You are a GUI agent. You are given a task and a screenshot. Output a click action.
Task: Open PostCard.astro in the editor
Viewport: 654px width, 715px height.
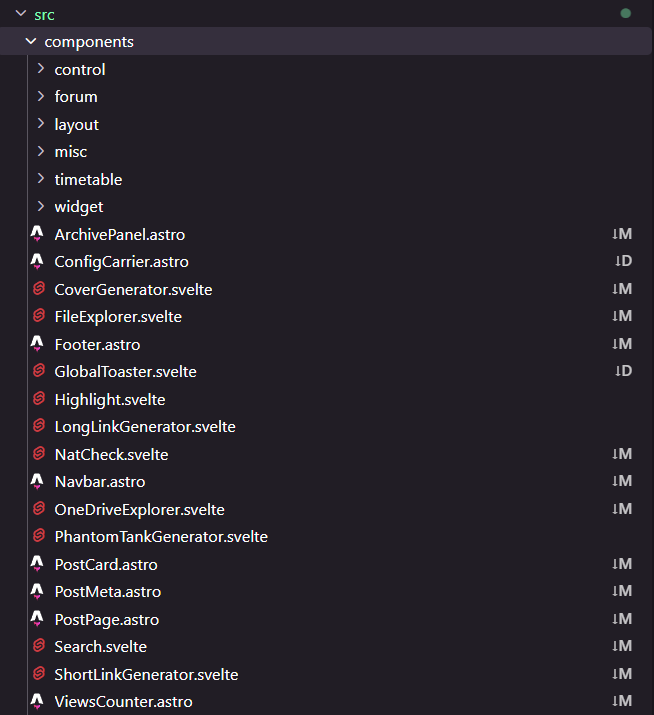[106, 564]
